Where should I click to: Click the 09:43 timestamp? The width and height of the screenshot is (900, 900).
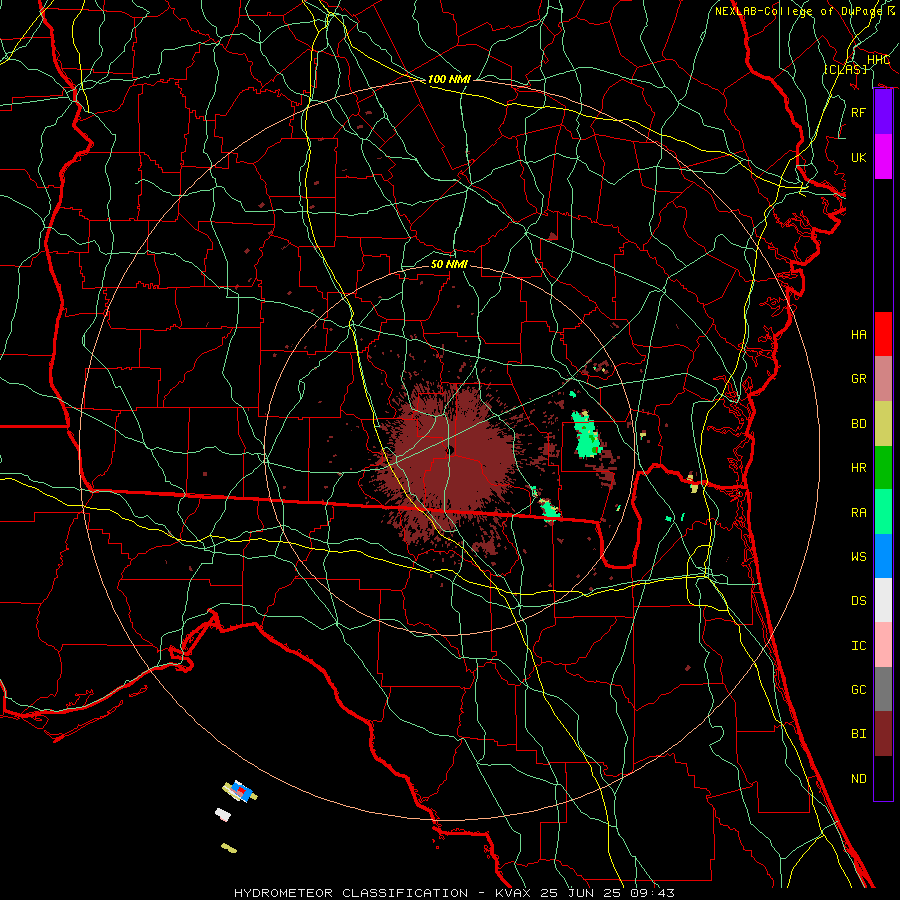pyautogui.click(x=651, y=893)
